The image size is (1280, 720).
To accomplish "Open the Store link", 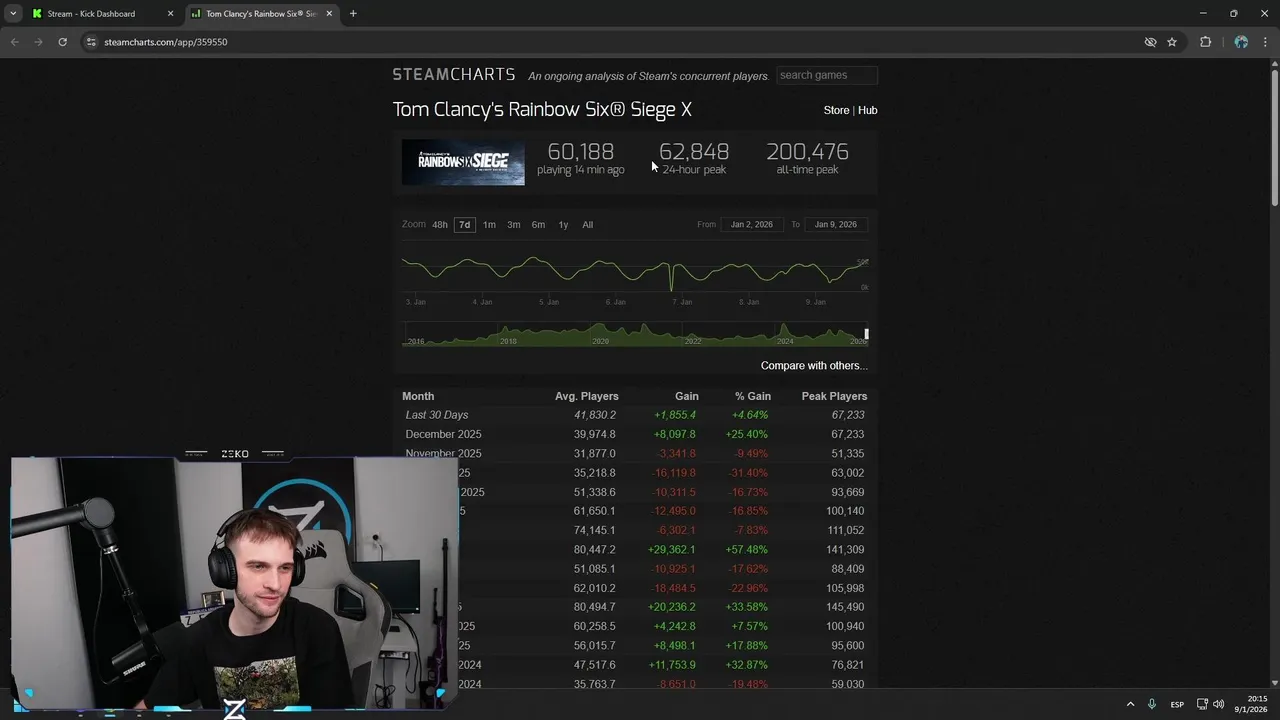I will click(x=836, y=110).
